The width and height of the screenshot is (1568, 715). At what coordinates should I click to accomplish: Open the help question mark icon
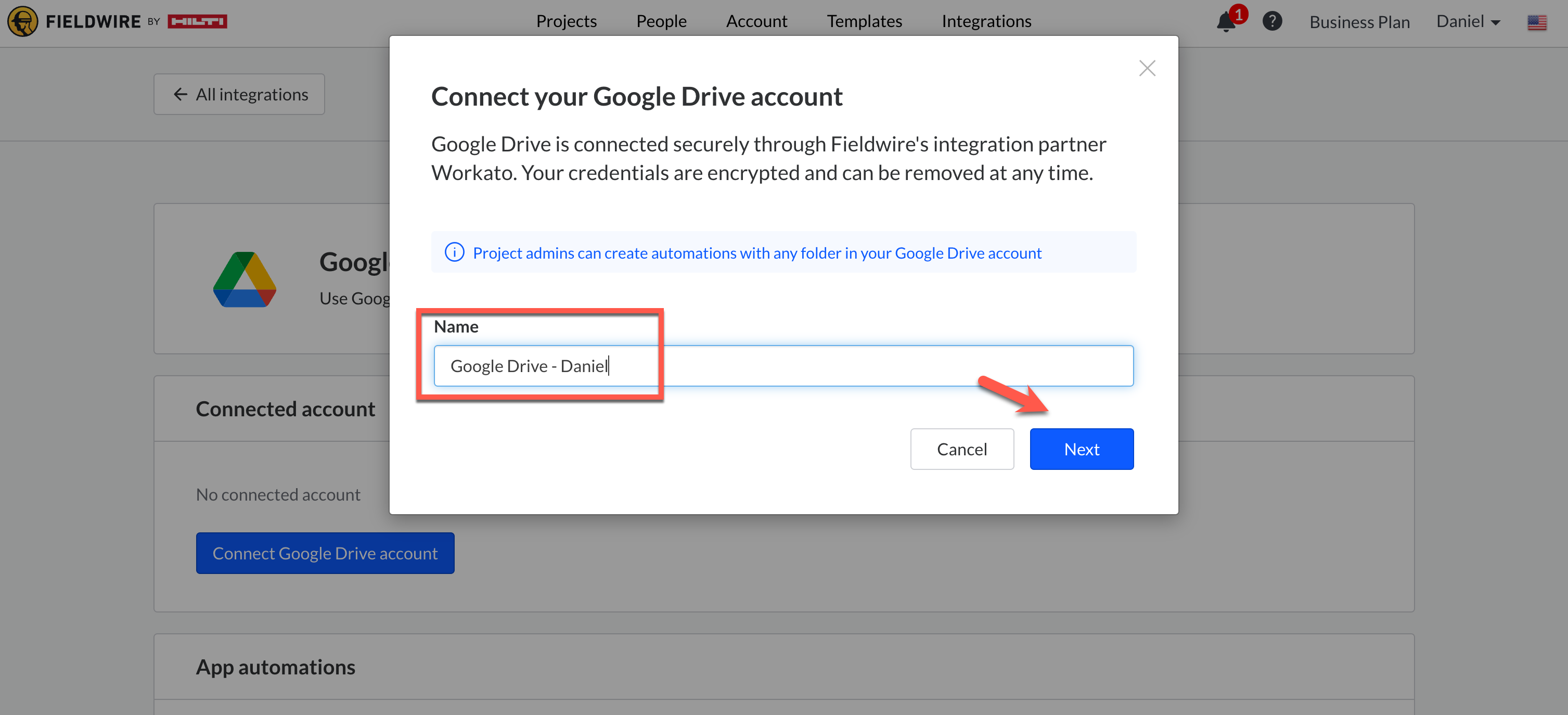[x=1272, y=21]
